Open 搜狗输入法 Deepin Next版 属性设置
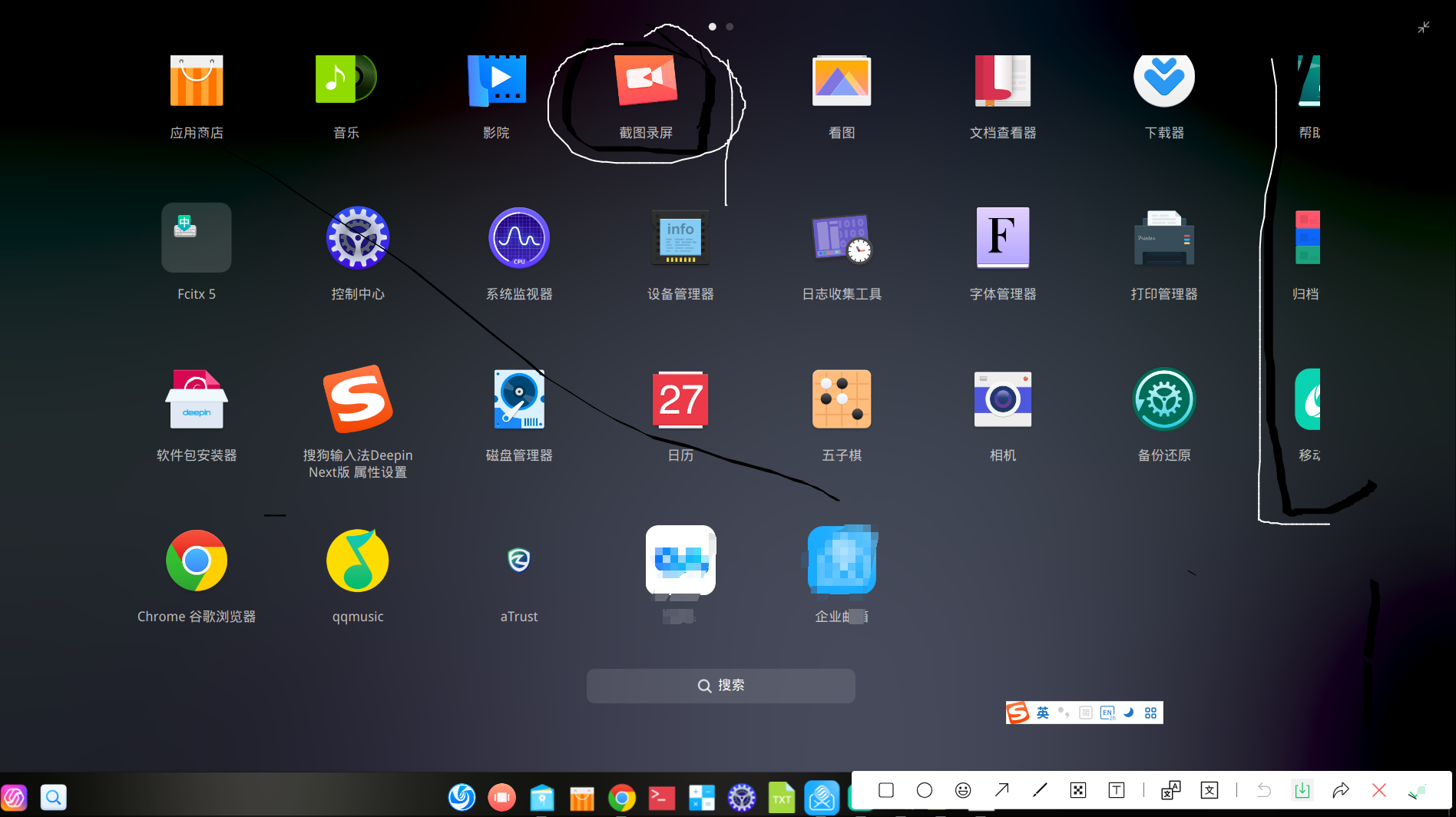Image resolution: width=1456 pixels, height=817 pixels. tap(358, 399)
